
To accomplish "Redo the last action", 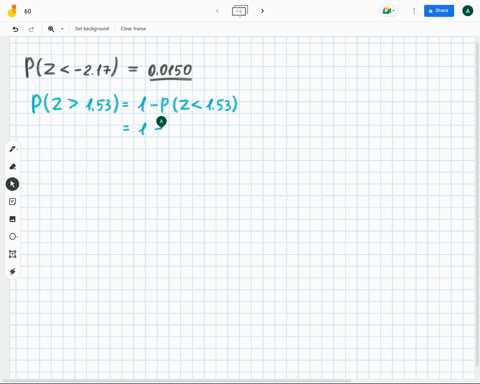I will (31, 29).
